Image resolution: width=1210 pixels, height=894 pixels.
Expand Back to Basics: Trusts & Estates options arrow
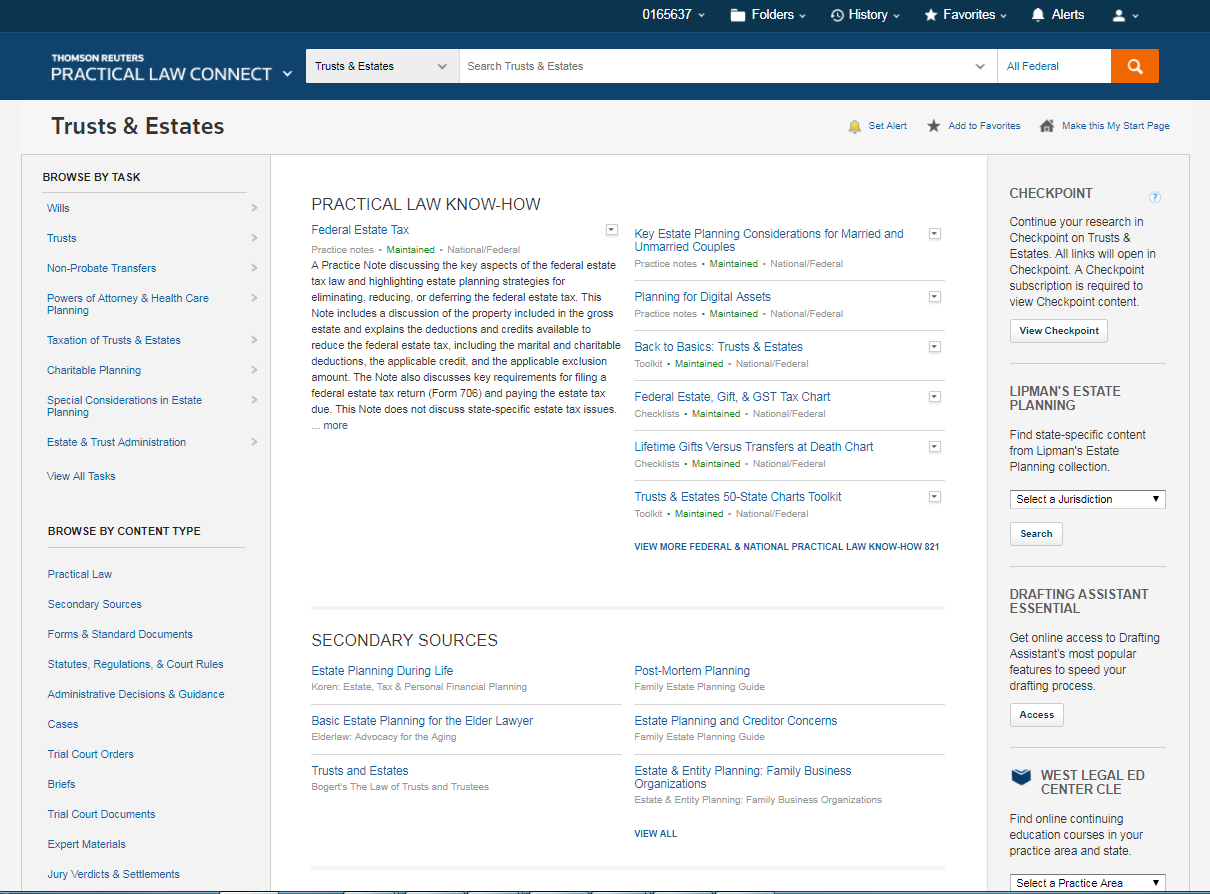click(x=935, y=347)
